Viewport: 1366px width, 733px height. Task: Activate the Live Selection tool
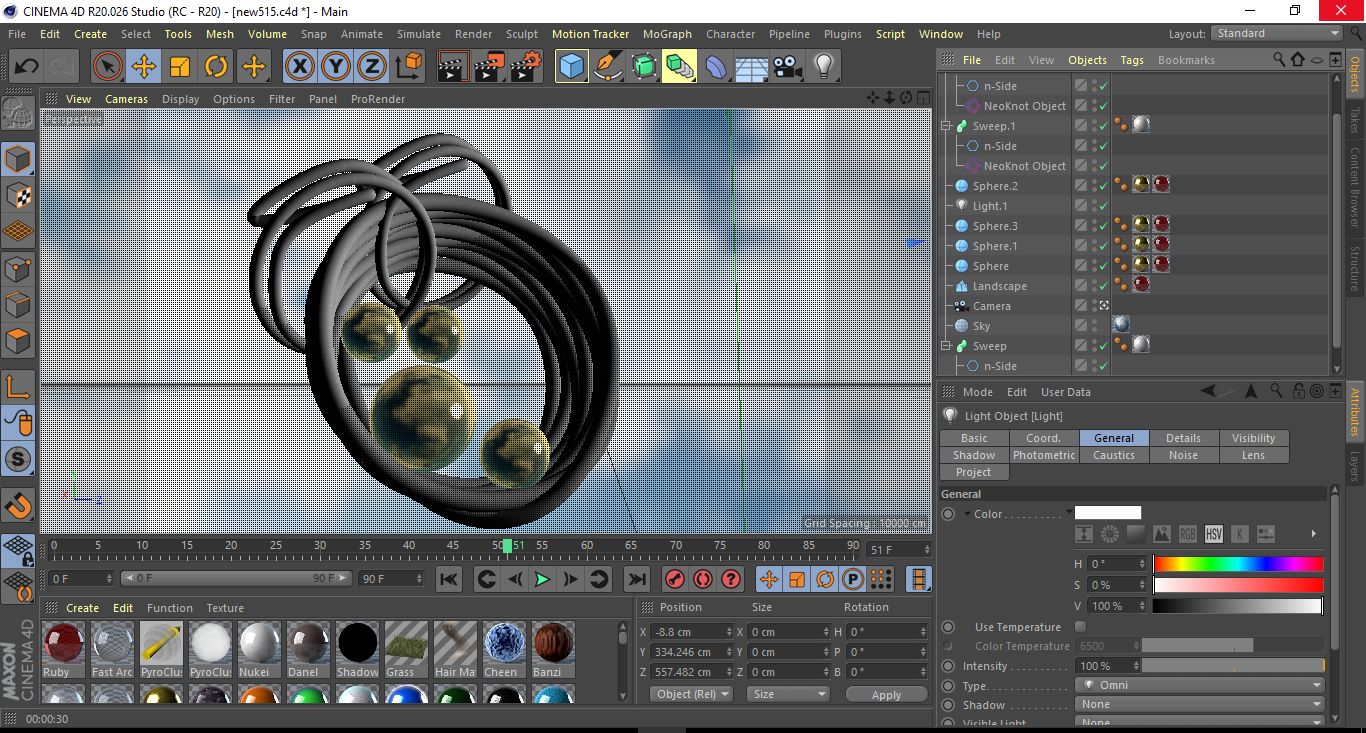tap(107, 67)
